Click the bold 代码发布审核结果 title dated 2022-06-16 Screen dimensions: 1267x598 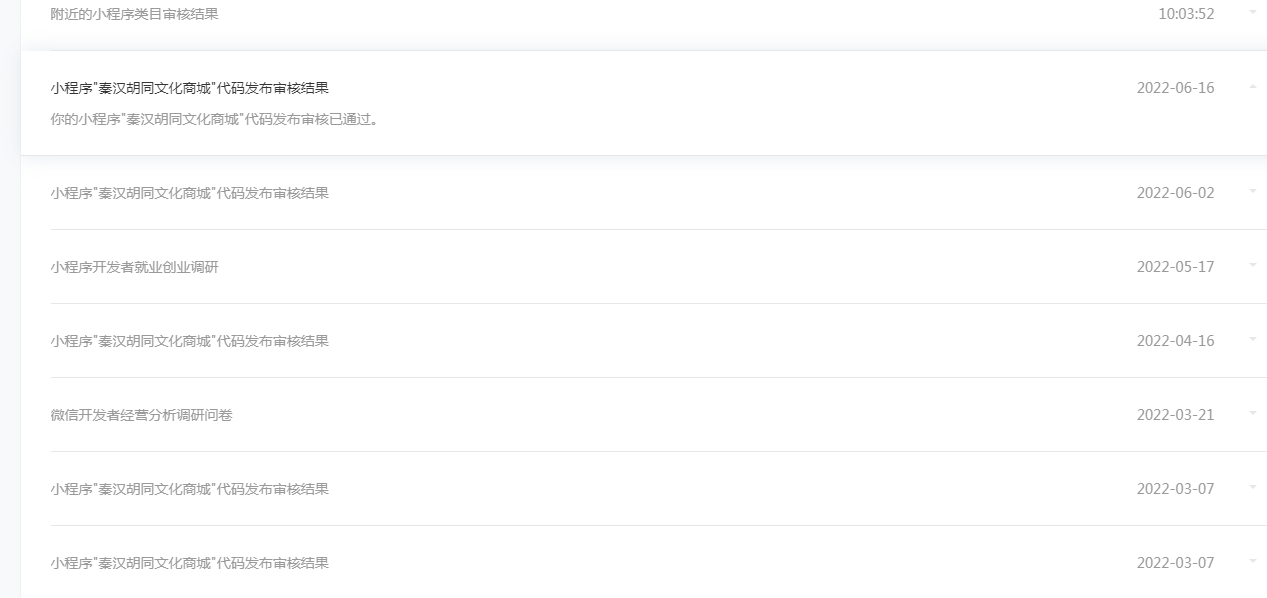click(189, 88)
